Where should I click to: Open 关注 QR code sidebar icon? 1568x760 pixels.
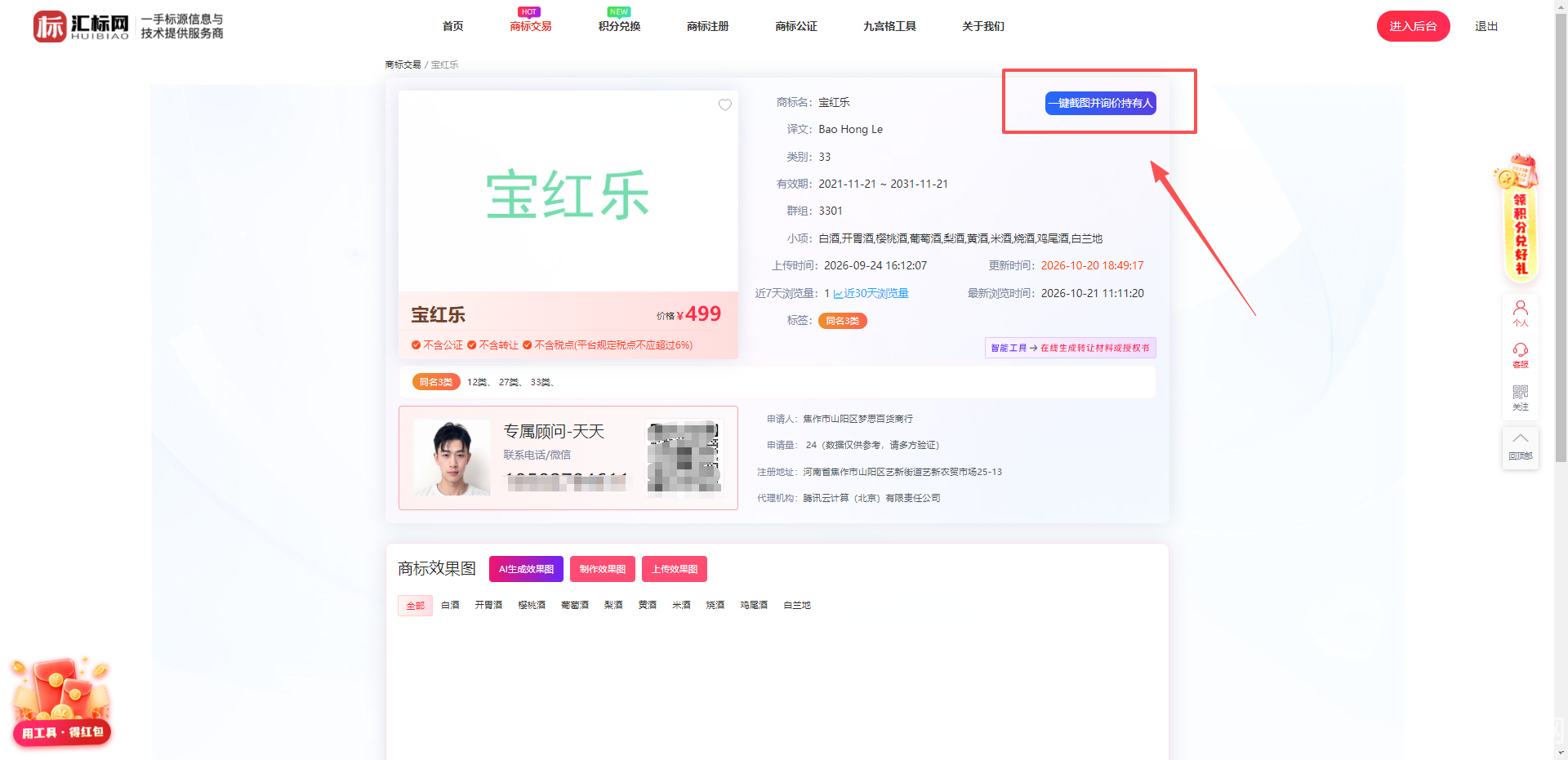[1520, 398]
